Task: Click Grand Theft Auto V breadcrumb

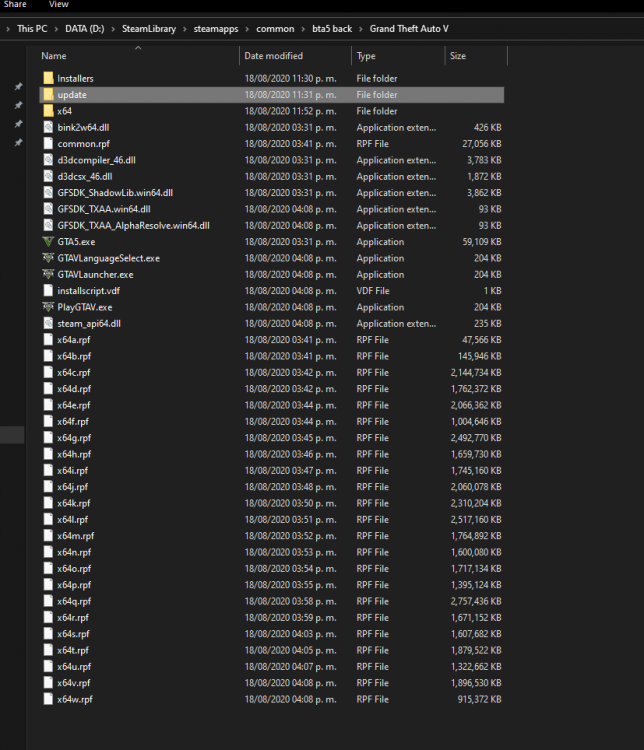Action: coord(409,29)
